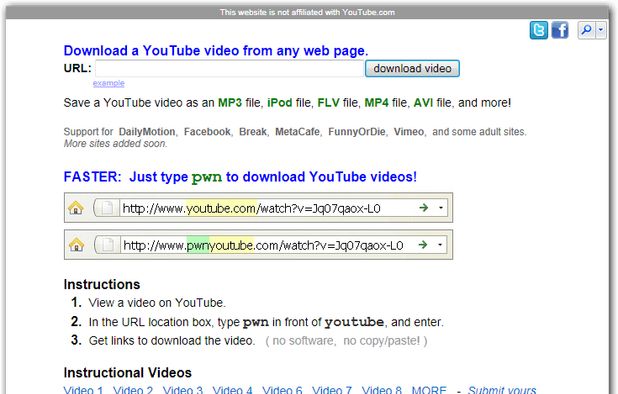Click the AVI format text

tap(423, 103)
